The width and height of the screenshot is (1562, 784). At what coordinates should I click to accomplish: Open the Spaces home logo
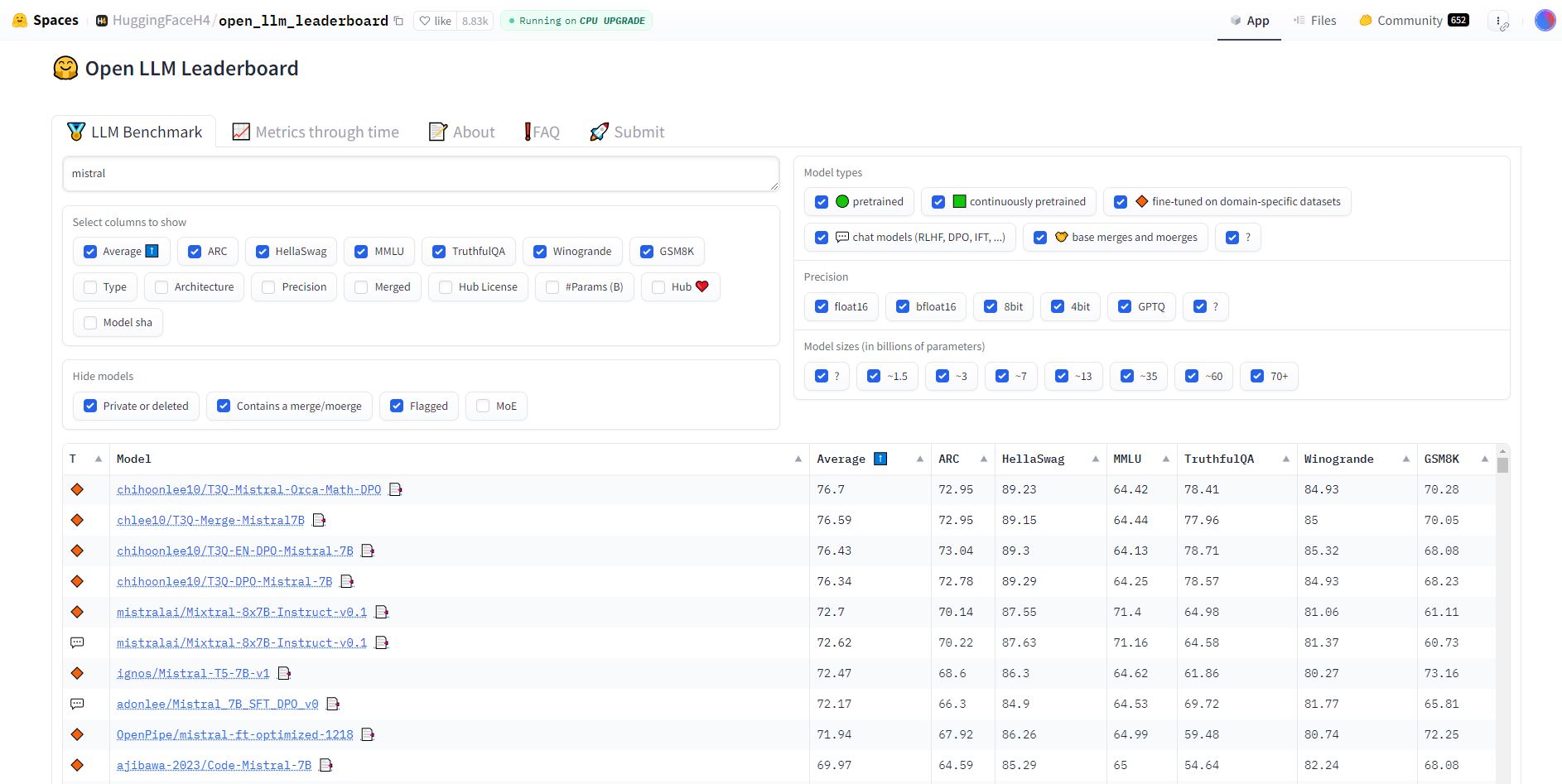[46, 21]
